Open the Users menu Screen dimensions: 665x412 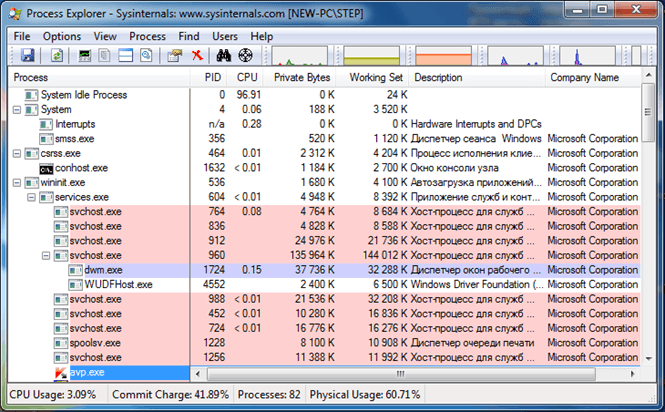[x=225, y=36]
